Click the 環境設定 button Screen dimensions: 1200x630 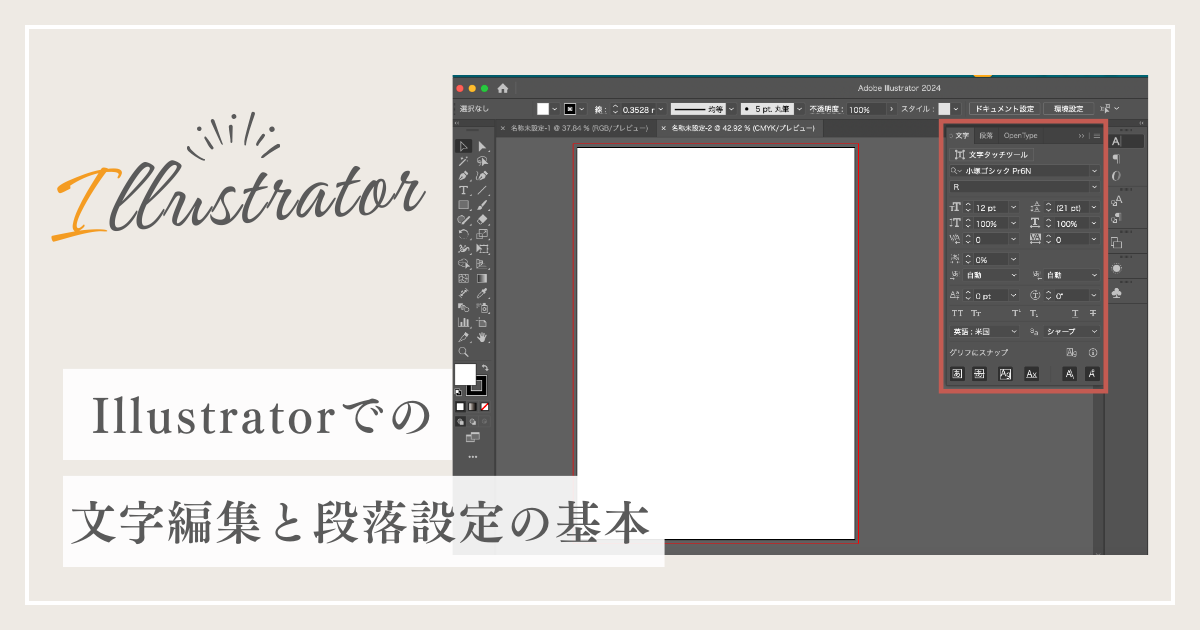1068,109
